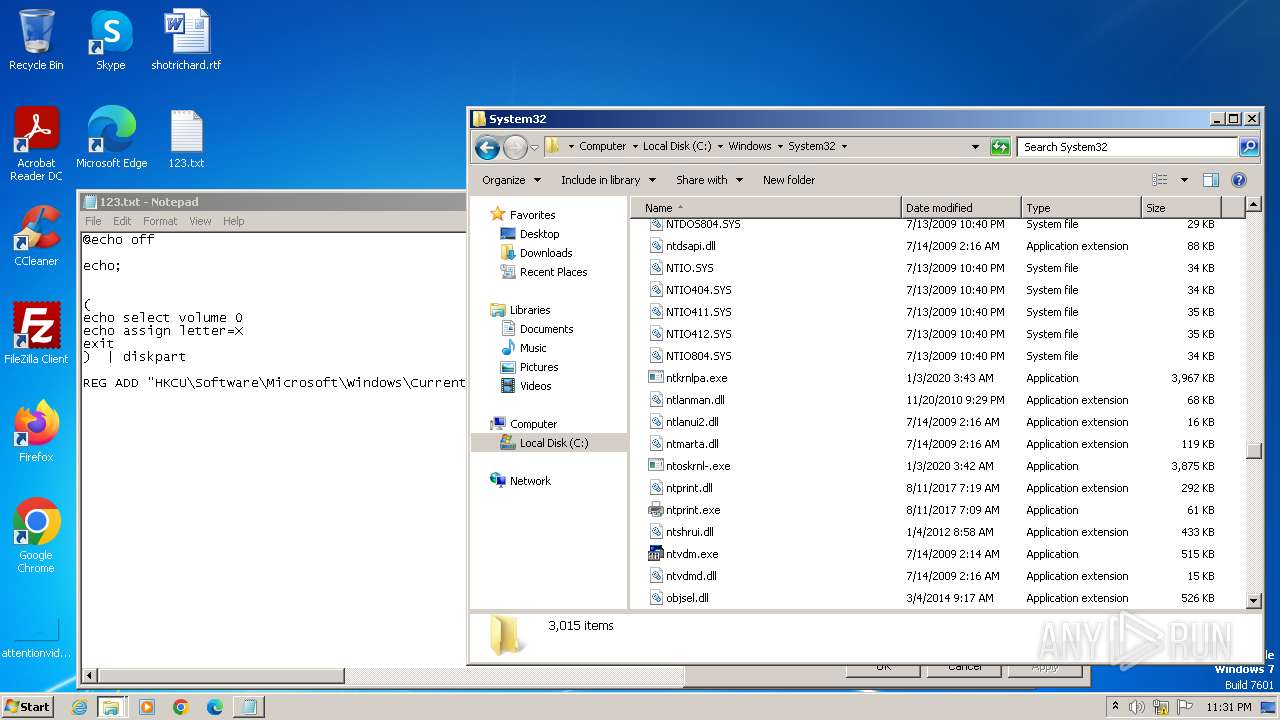This screenshot has width=1280, height=720.
Task: Open FileZilla Client desktop shortcut
Action: click(36, 334)
